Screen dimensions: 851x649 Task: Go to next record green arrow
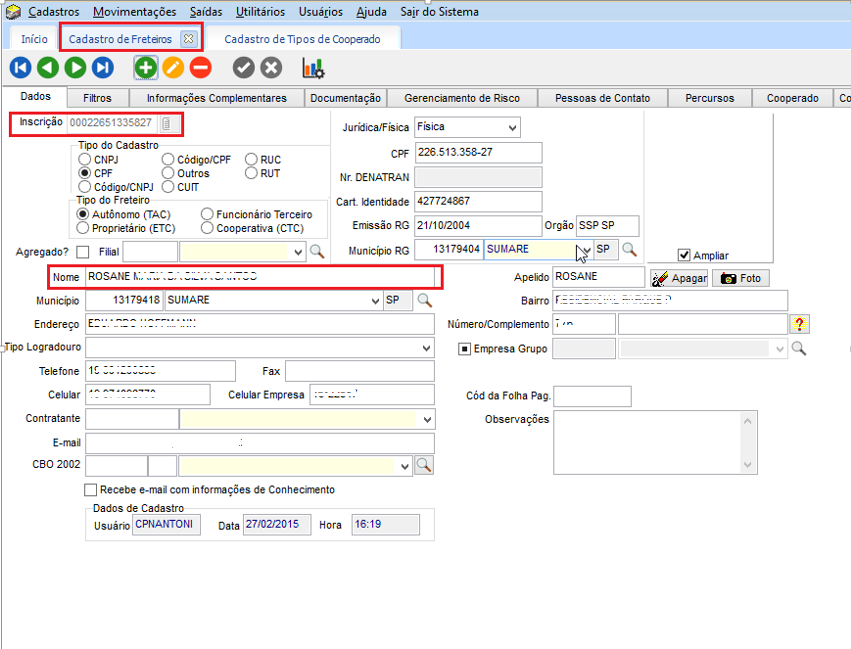pos(75,68)
